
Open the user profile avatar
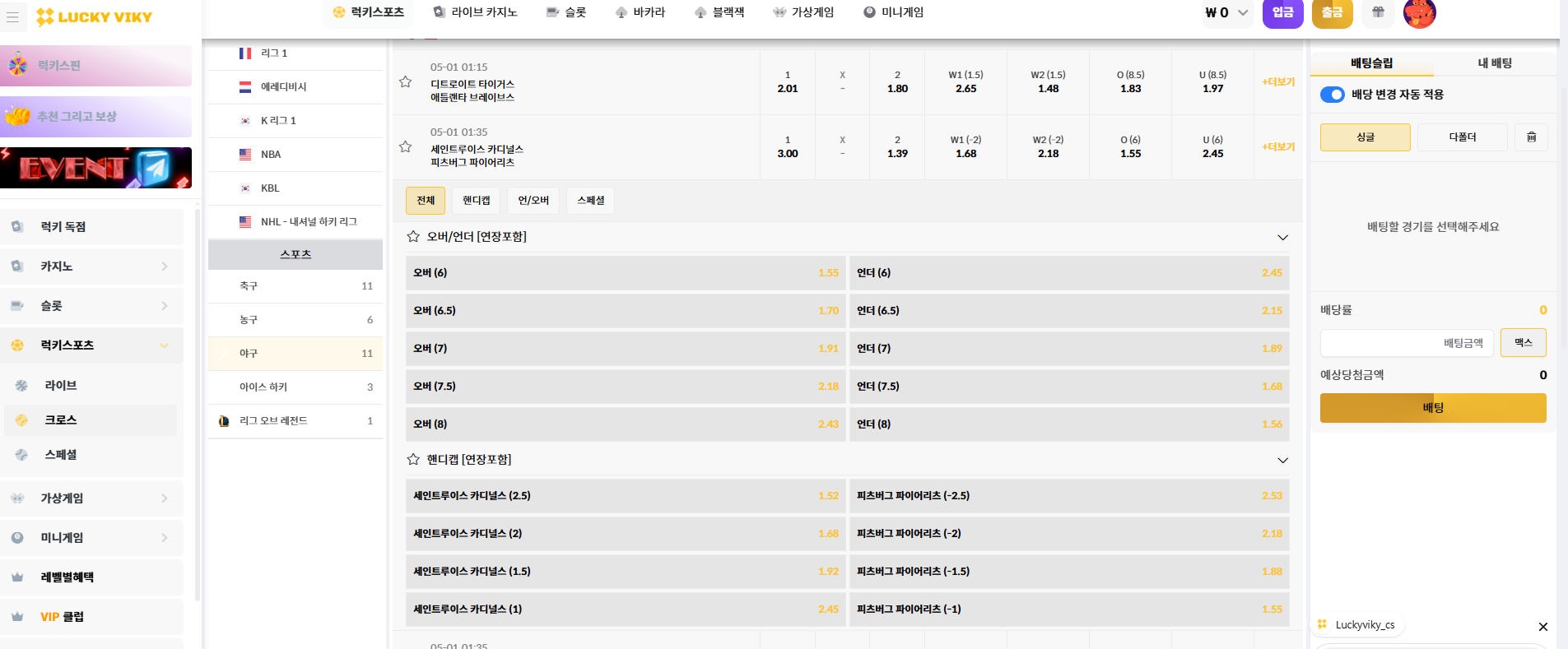pyautogui.click(x=1419, y=13)
